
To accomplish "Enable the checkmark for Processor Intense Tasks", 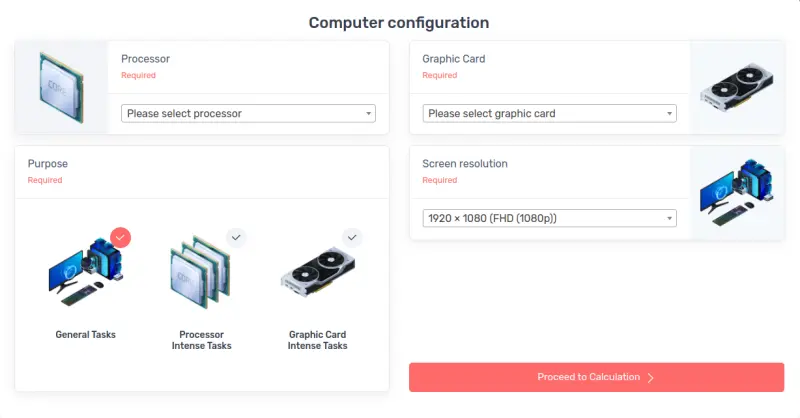I will point(236,237).
